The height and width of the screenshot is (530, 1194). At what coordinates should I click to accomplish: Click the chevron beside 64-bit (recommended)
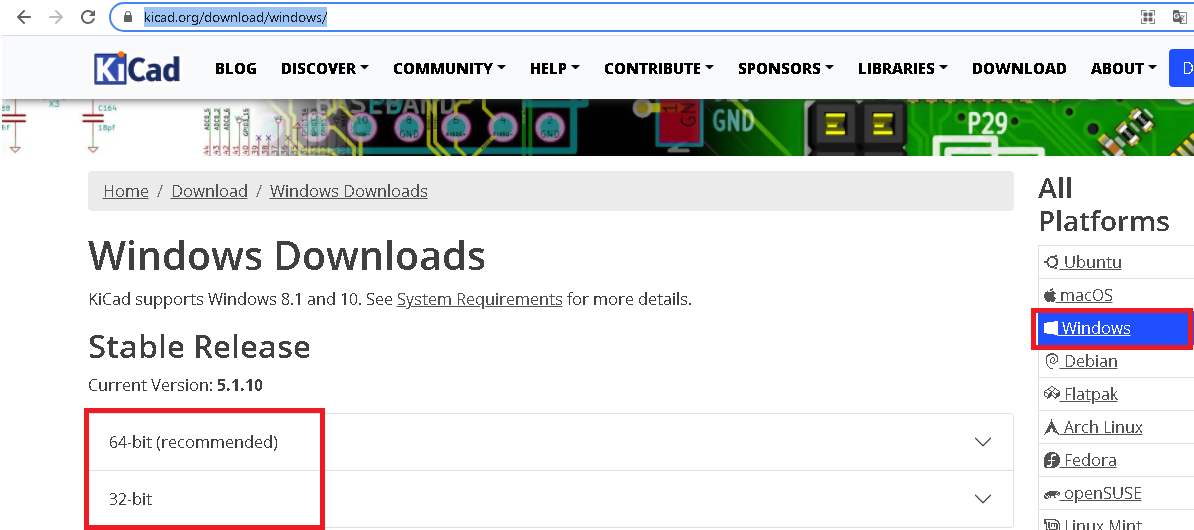(x=983, y=442)
